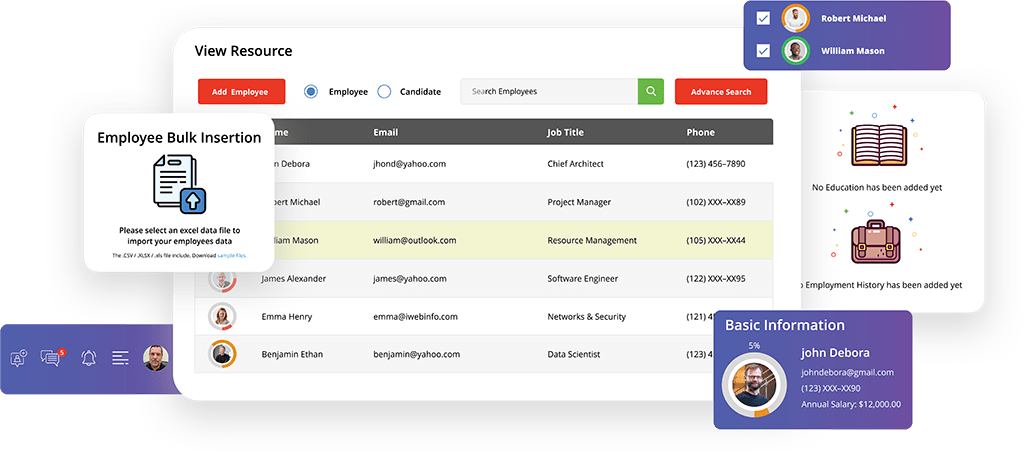
Task: Click the Search Employees input field
Action: pyautogui.click(x=549, y=91)
